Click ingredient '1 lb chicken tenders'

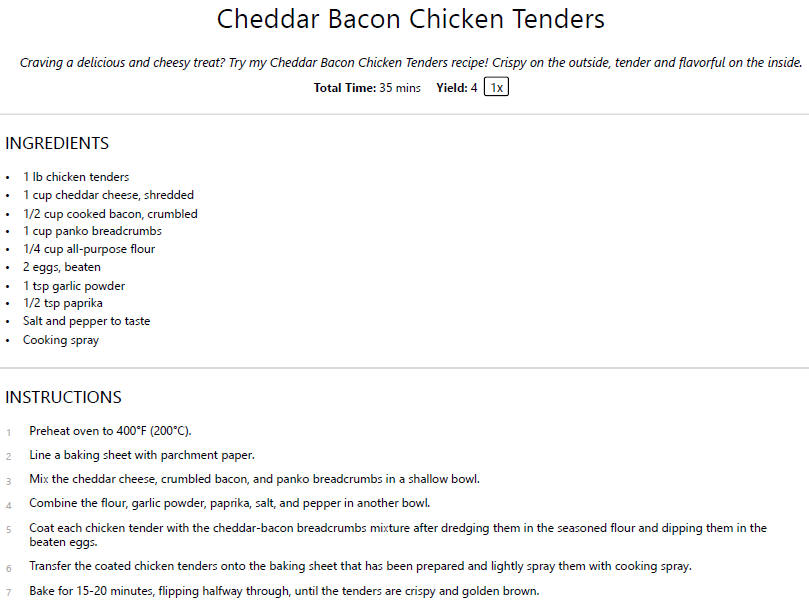point(76,177)
